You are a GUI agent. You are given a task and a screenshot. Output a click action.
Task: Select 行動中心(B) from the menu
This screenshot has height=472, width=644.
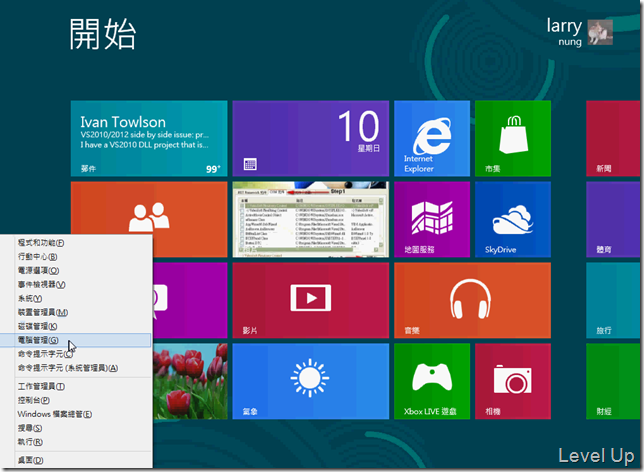[x=76, y=257]
